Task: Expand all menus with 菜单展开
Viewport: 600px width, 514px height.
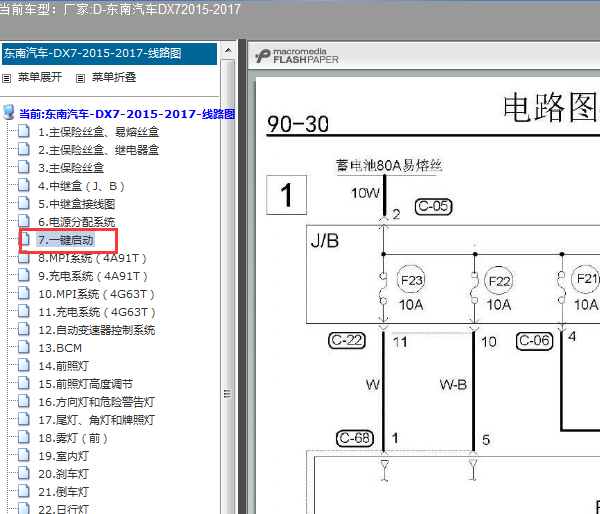Action: click(x=40, y=77)
